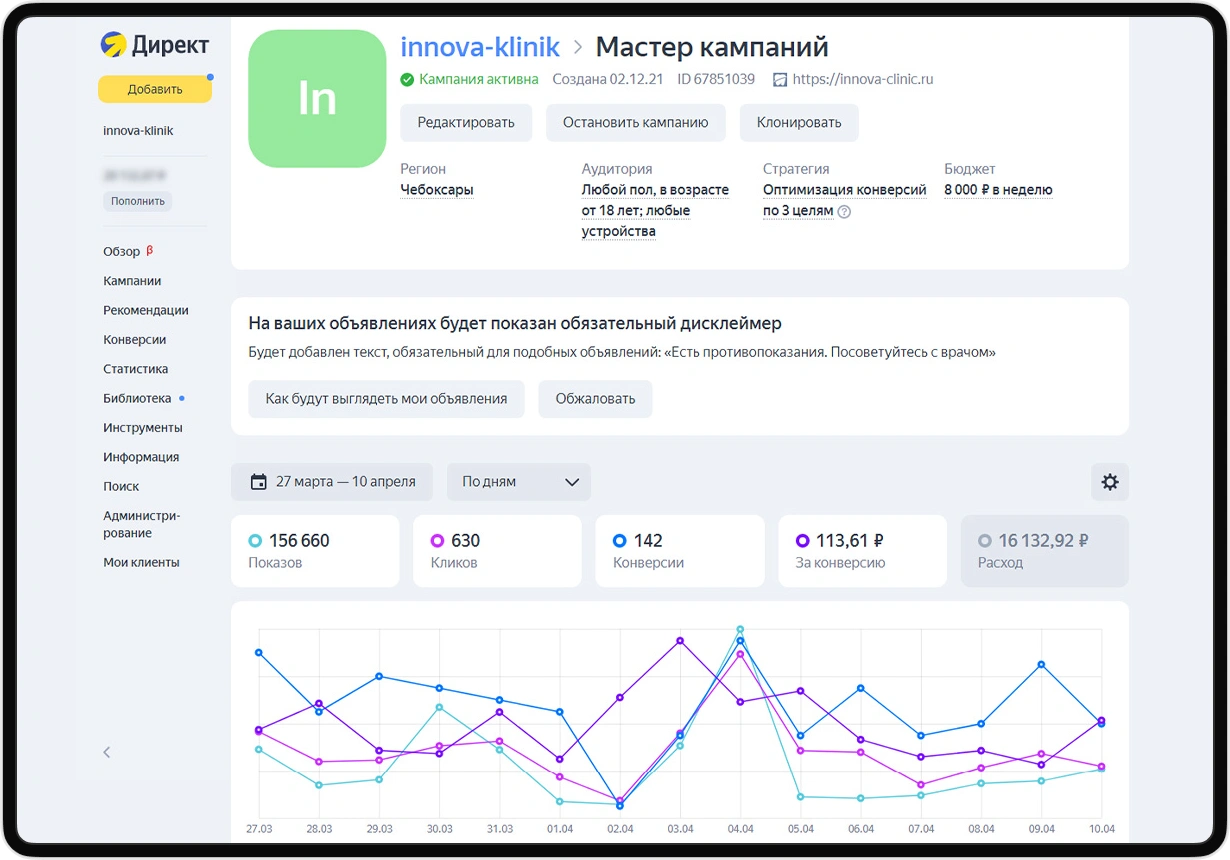Go to Кампании in sidebar
Viewport: 1230px width, 860px height.
[132, 281]
